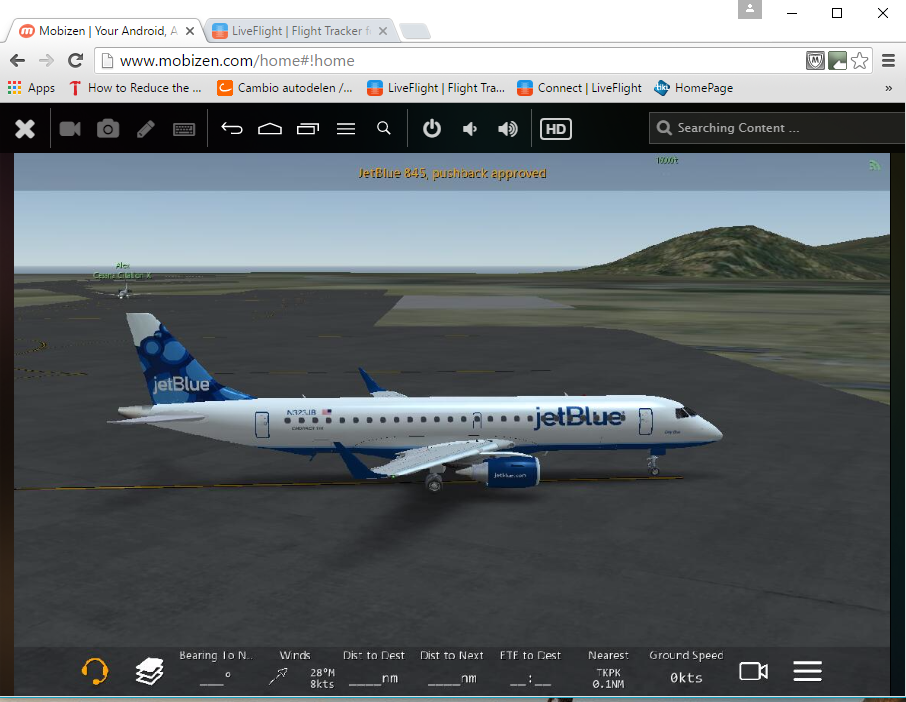
Task: Click the magnifier search icon in Mobizen toolbar
Action: [x=384, y=128]
